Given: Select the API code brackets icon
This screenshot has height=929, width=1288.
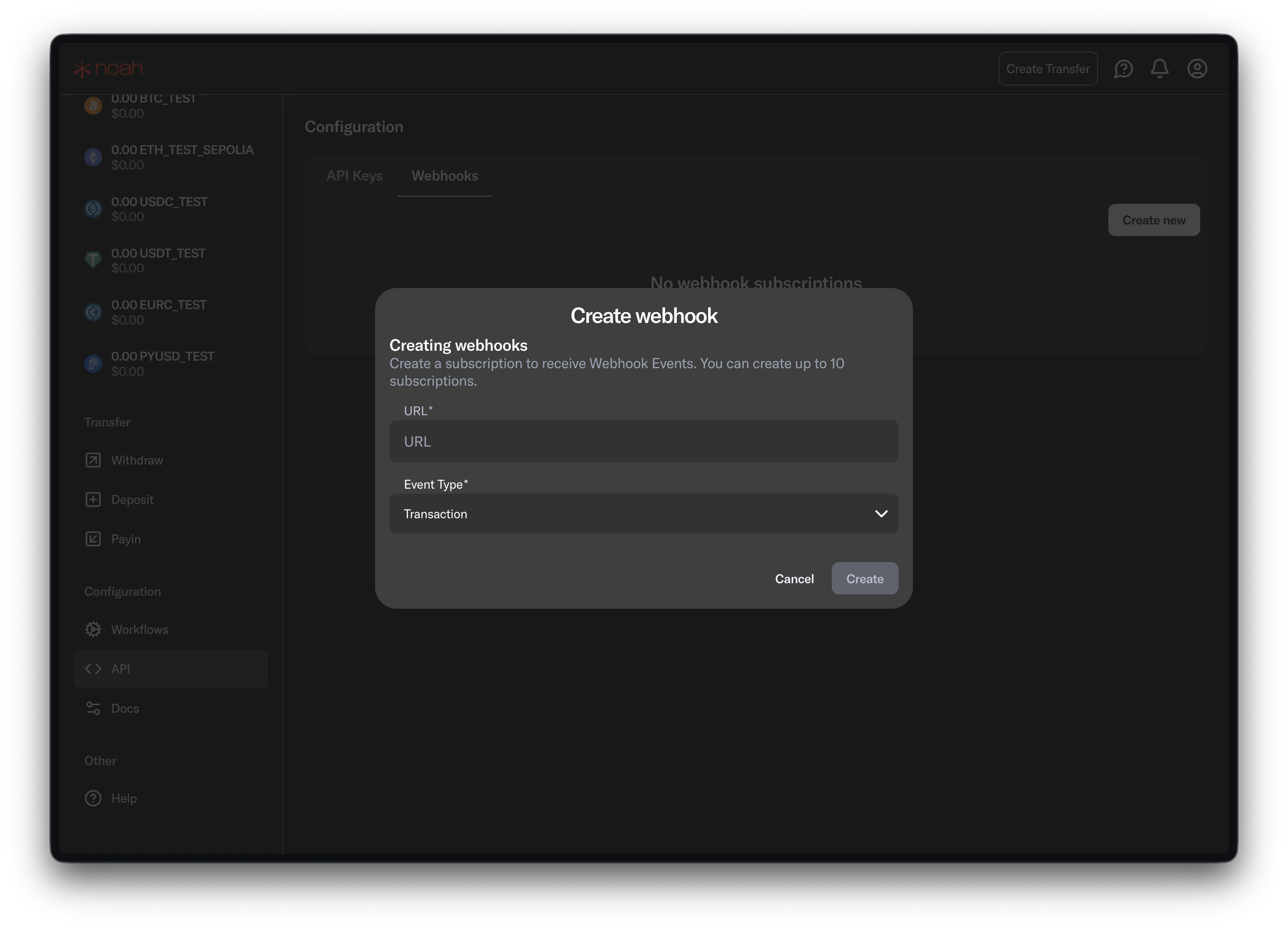Looking at the screenshot, I should [93, 668].
